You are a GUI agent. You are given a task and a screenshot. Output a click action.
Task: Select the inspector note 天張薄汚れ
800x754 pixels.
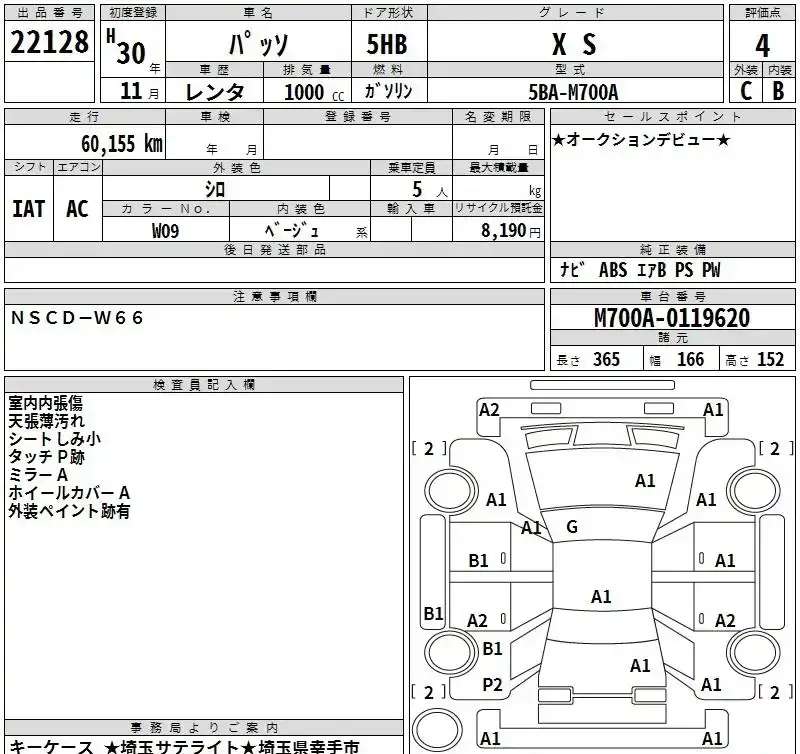tap(46, 421)
